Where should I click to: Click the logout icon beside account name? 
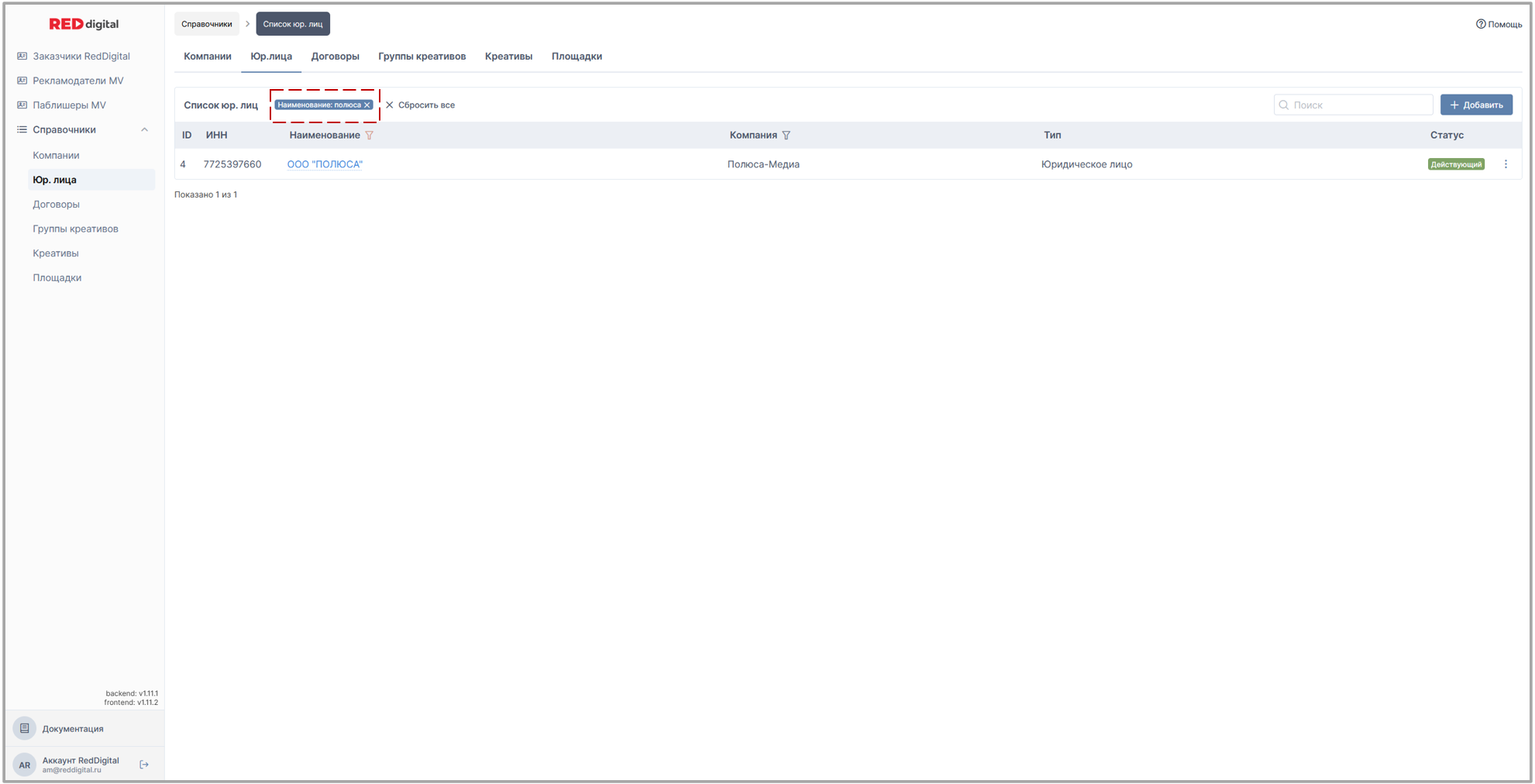click(144, 765)
